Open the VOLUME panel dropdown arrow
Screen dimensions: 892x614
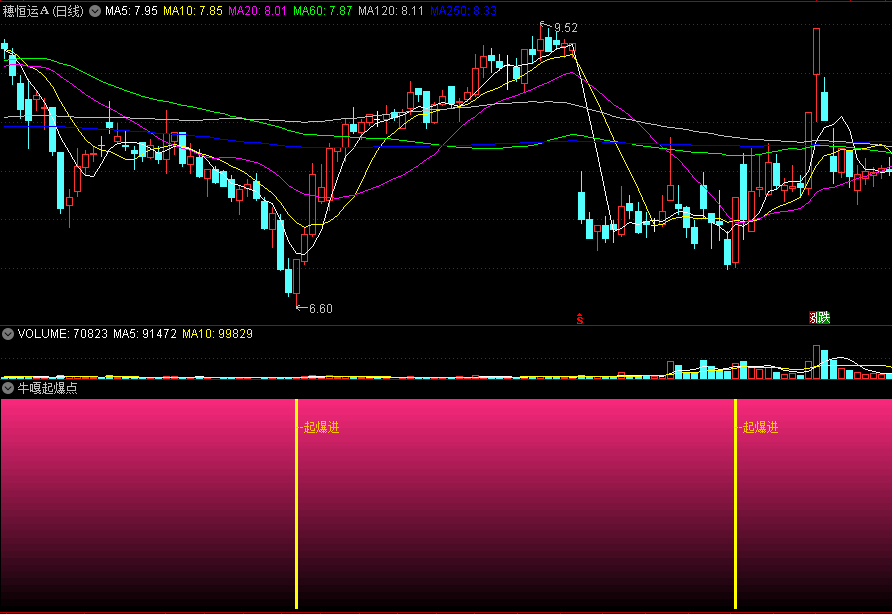(8, 334)
